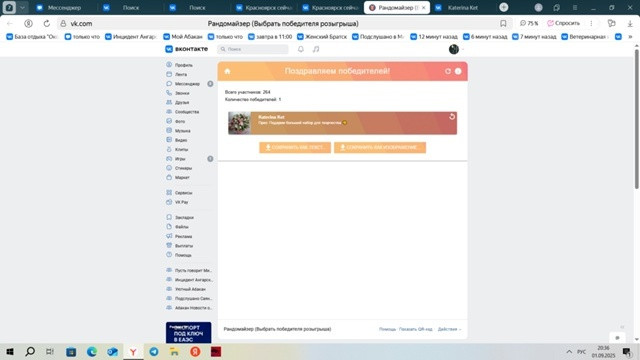Open the Пусть говорит community shortcut

click(189, 270)
